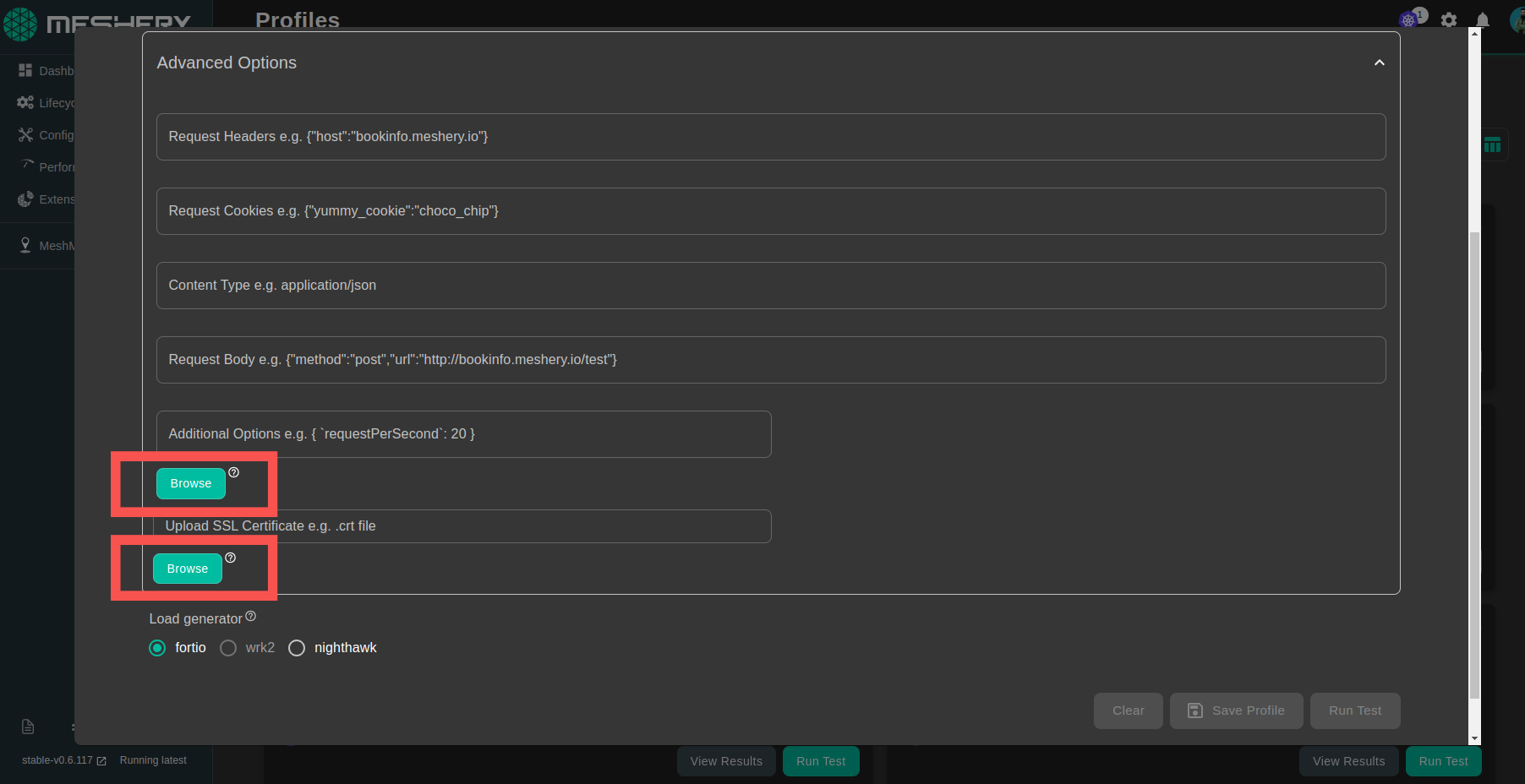Open the MeshMap sidebar entry

(x=25, y=245)
